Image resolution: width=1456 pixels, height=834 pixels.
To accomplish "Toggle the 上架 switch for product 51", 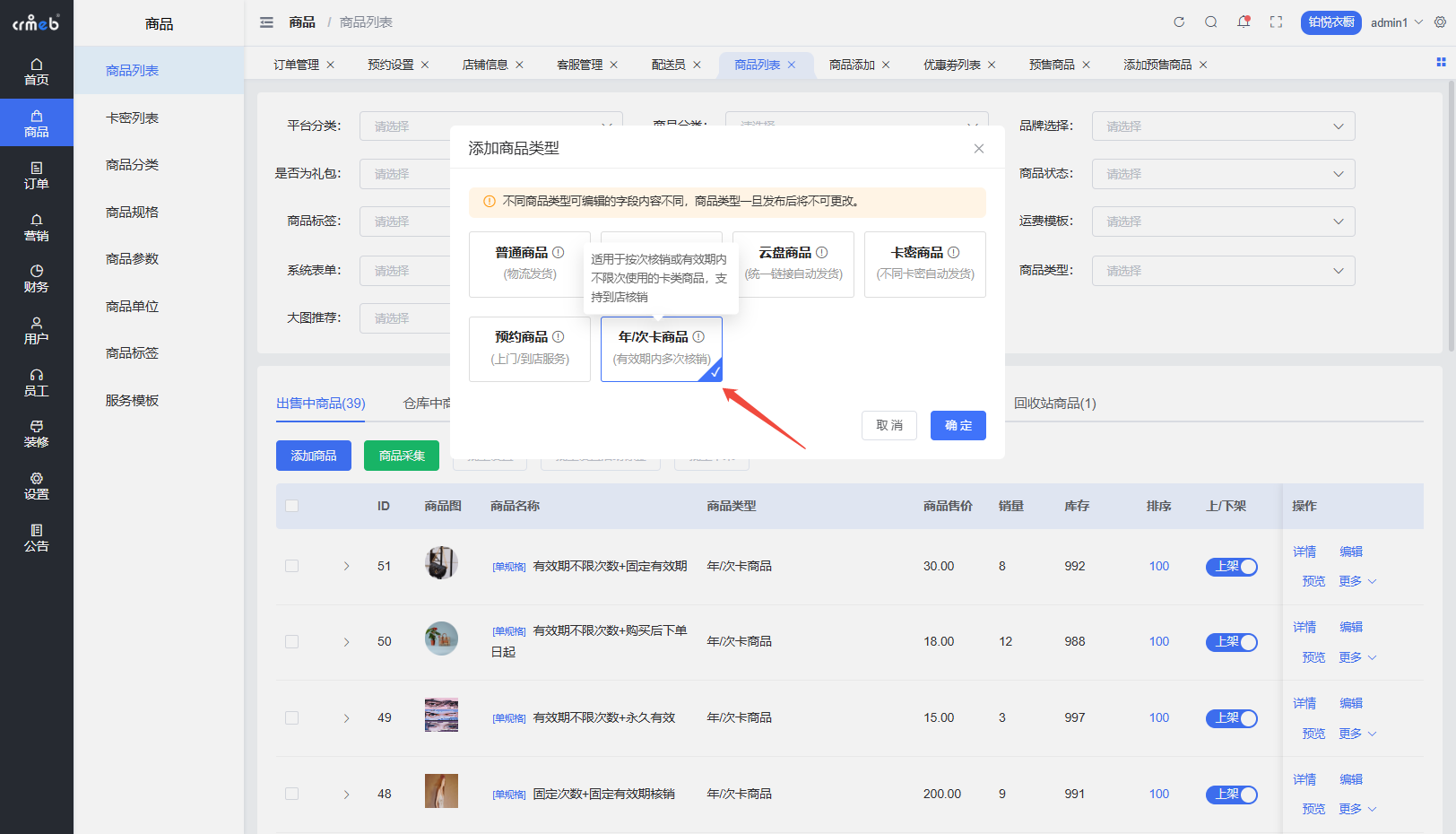I will (1231, 567).
